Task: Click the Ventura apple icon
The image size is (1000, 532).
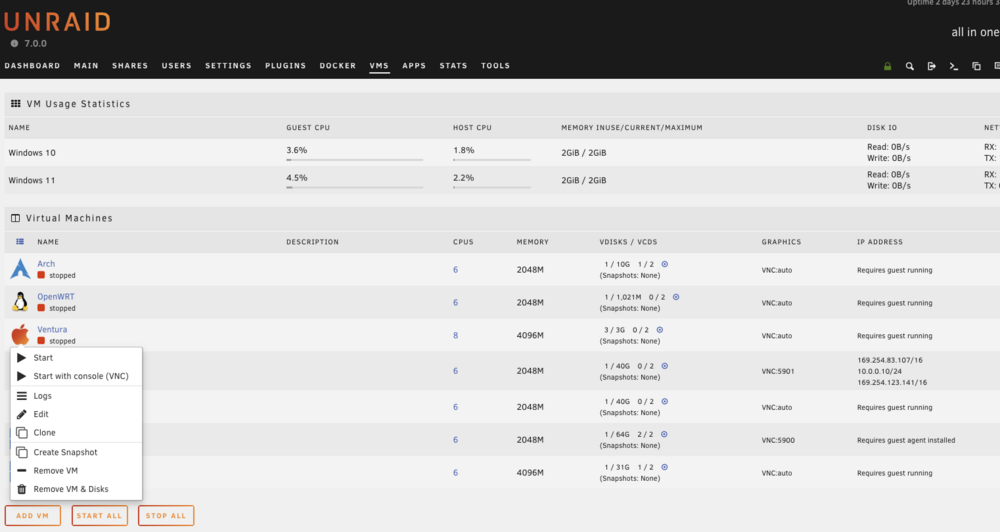Action: coord(20,334)
